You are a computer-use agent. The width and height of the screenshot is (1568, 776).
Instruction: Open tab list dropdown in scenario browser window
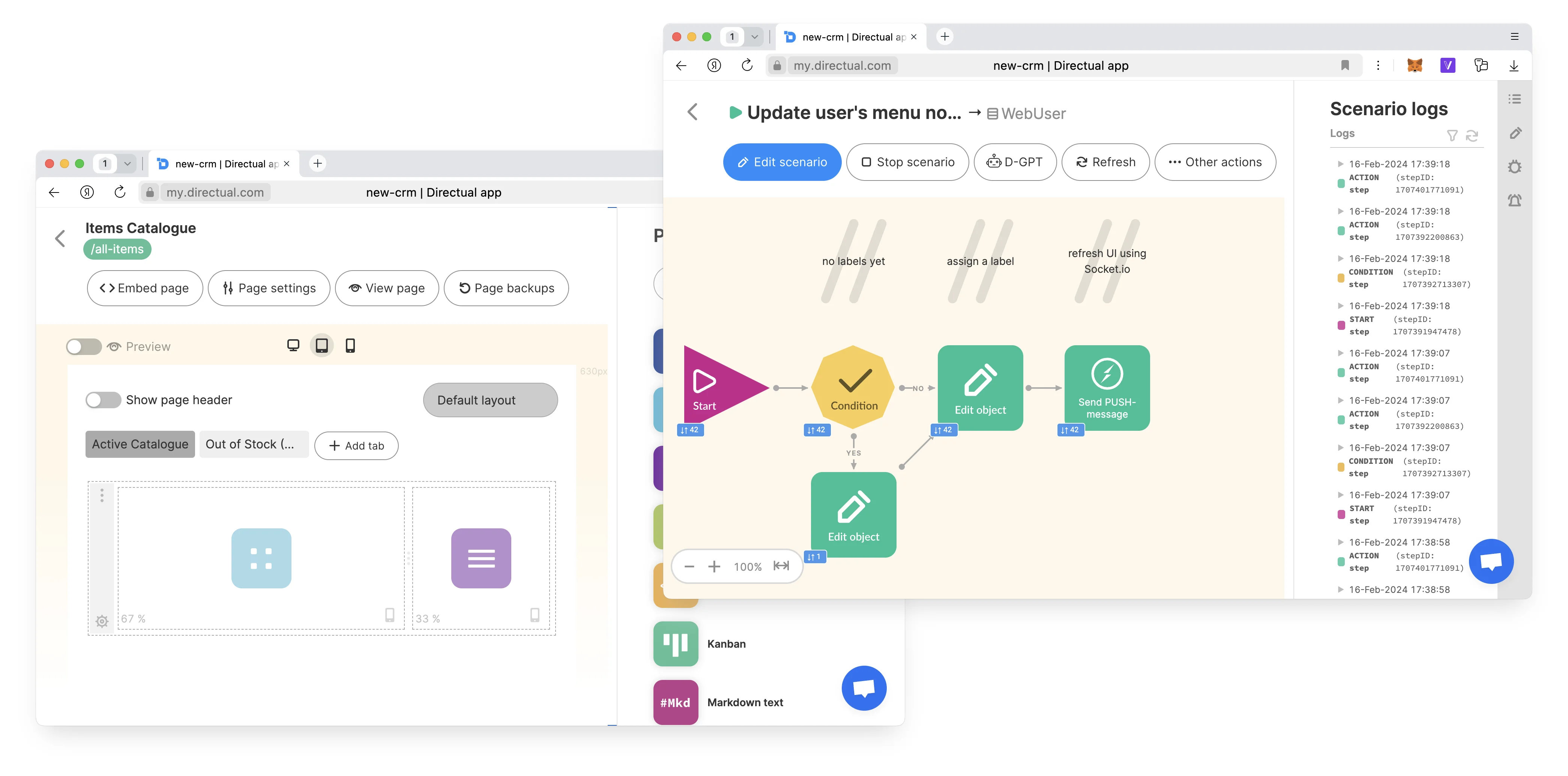(754, 36)
